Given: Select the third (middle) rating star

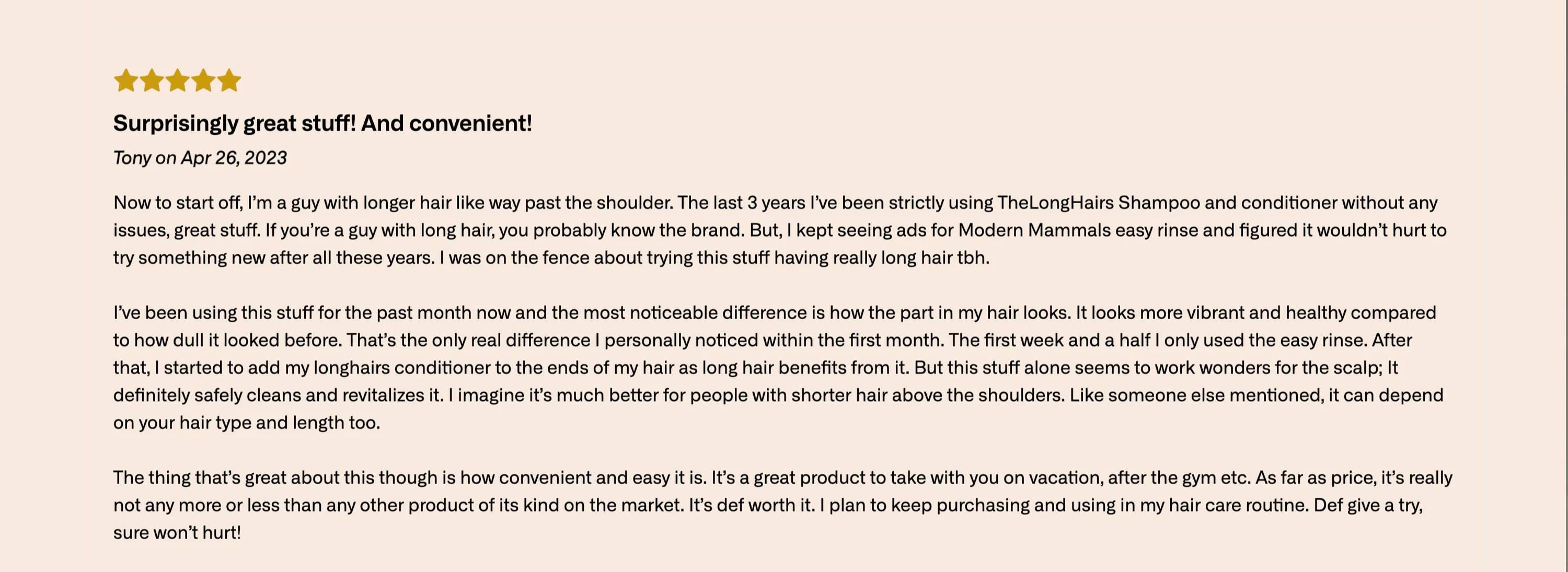Looking at the screenshot, I should click(177, 80).
